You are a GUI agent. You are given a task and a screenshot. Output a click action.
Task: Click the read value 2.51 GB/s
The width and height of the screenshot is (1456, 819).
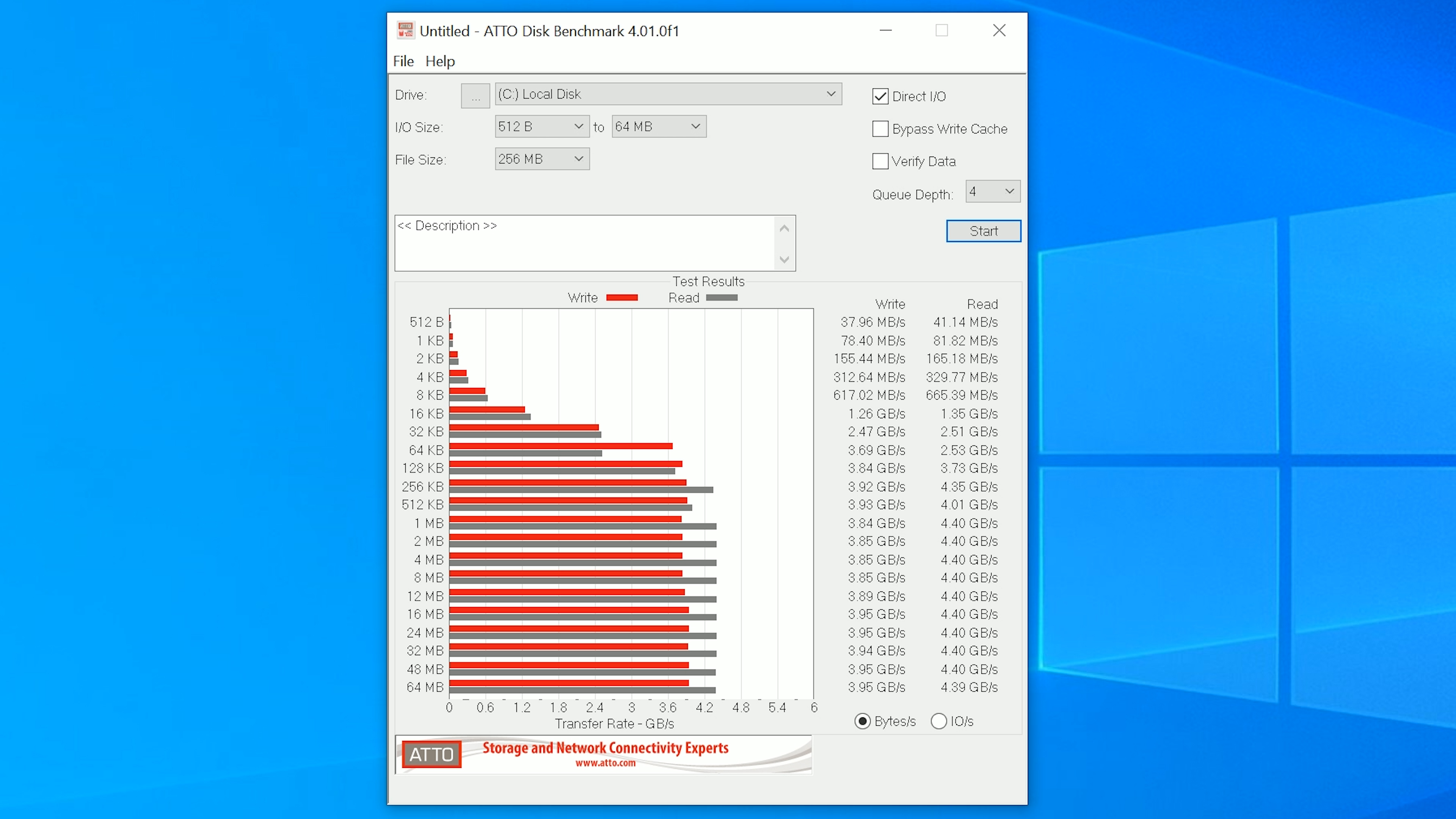click(969, 432)
